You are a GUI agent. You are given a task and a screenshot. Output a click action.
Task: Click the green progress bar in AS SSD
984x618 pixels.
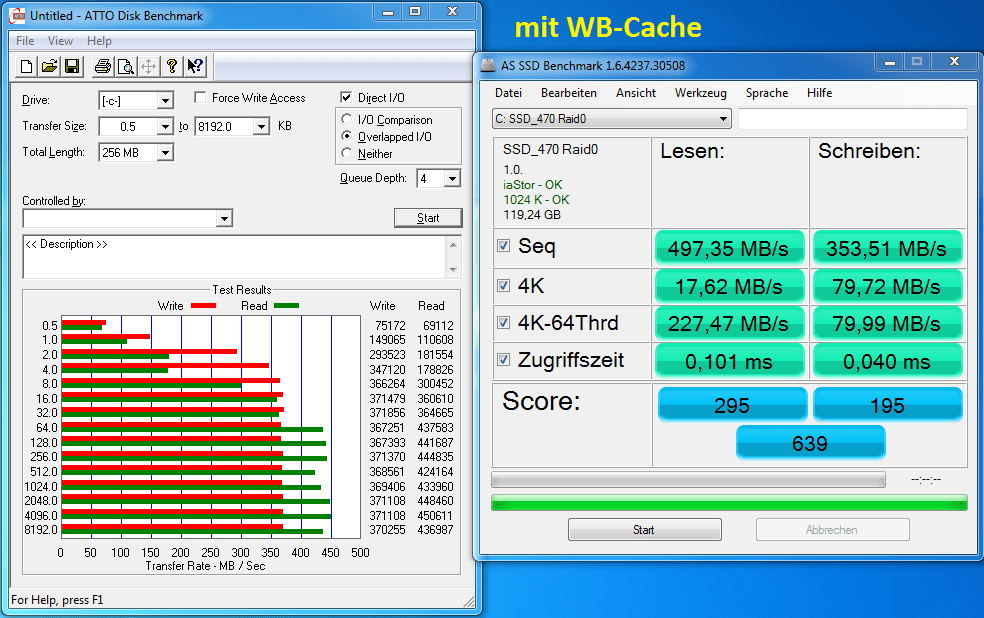(729, 503)
